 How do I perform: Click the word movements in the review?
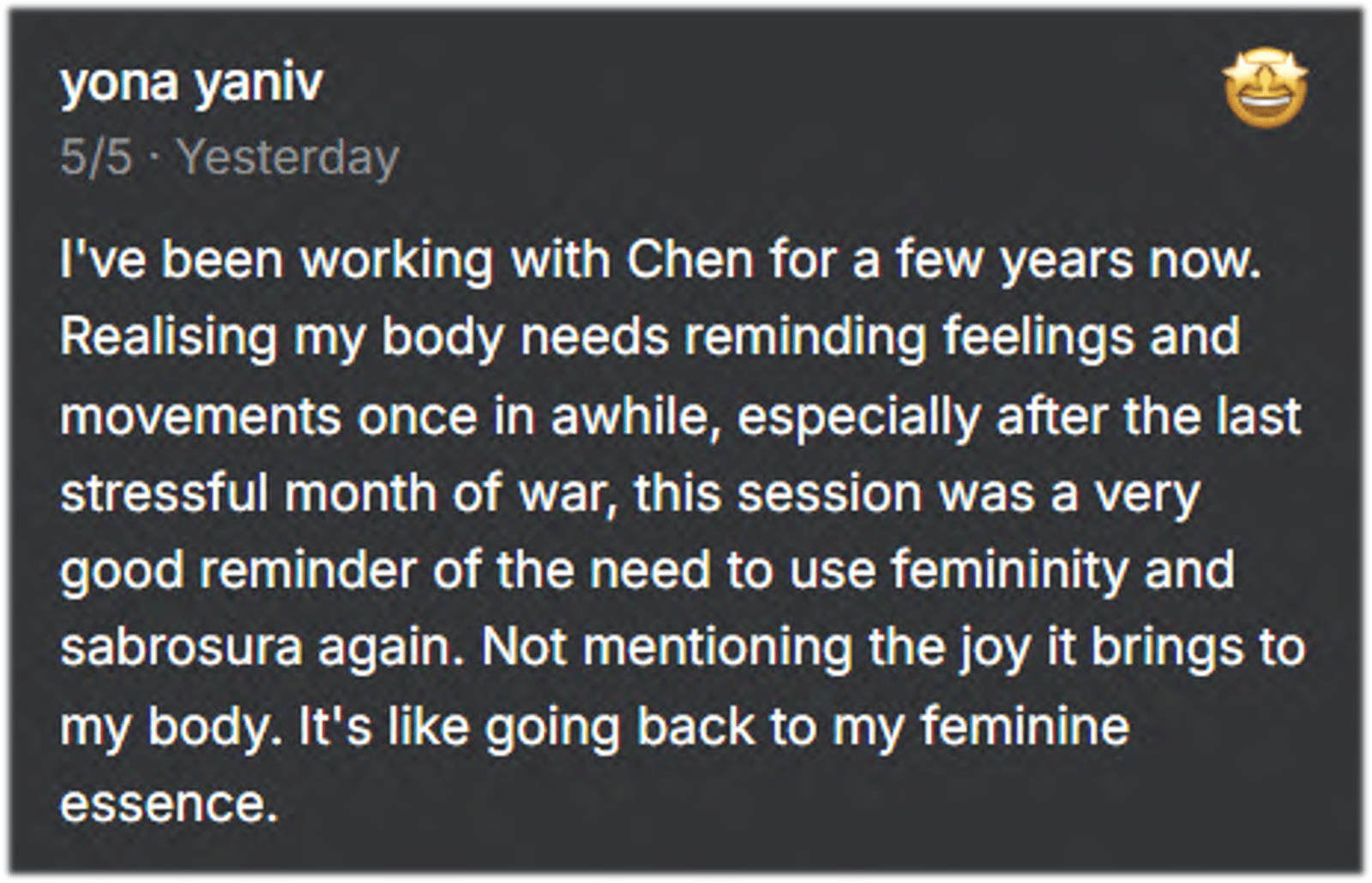[x=200, y=416]
